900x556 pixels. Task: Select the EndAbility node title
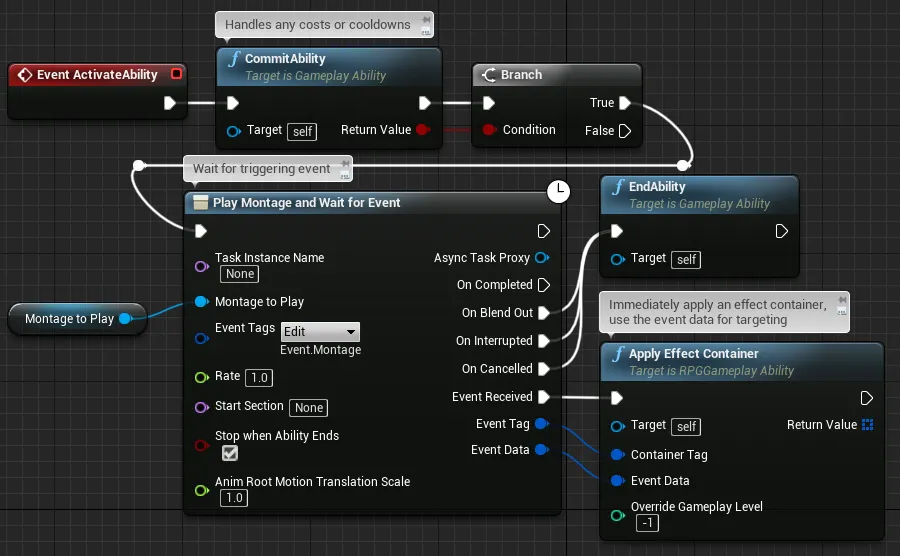point(657,186)
